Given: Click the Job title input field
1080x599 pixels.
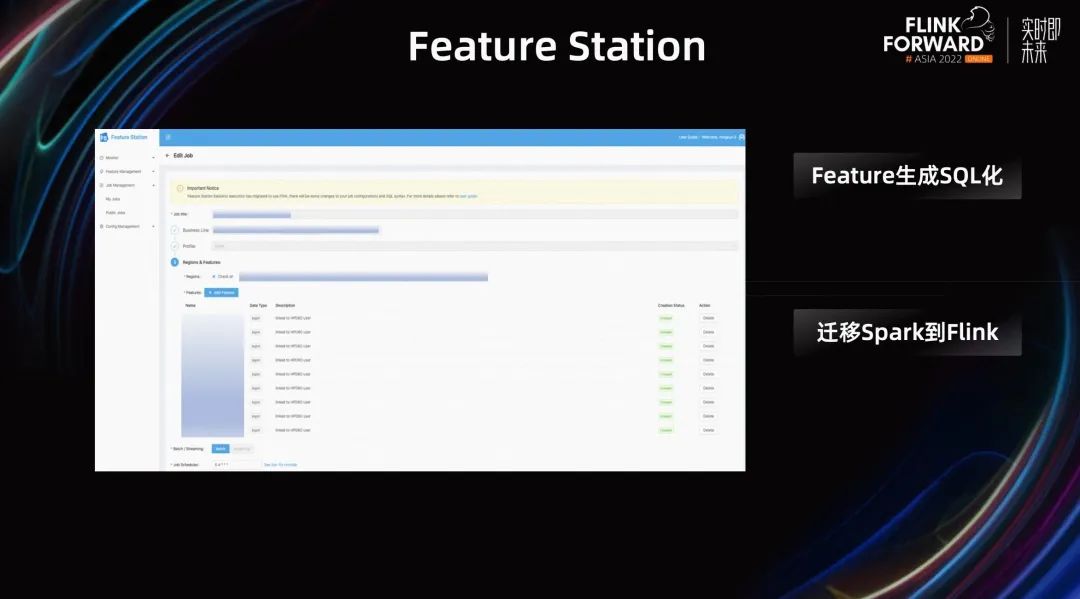Looking at the screenshot, I should pos(475,215).
